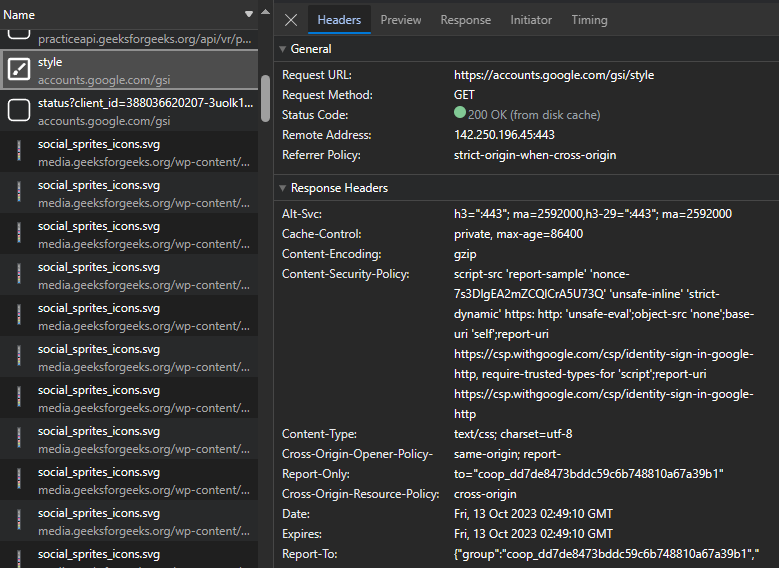The height and width of the screenshot is (568, 779).
Task: Select the Headers tab
Action: pyautogui.click(x=339, y=20)
